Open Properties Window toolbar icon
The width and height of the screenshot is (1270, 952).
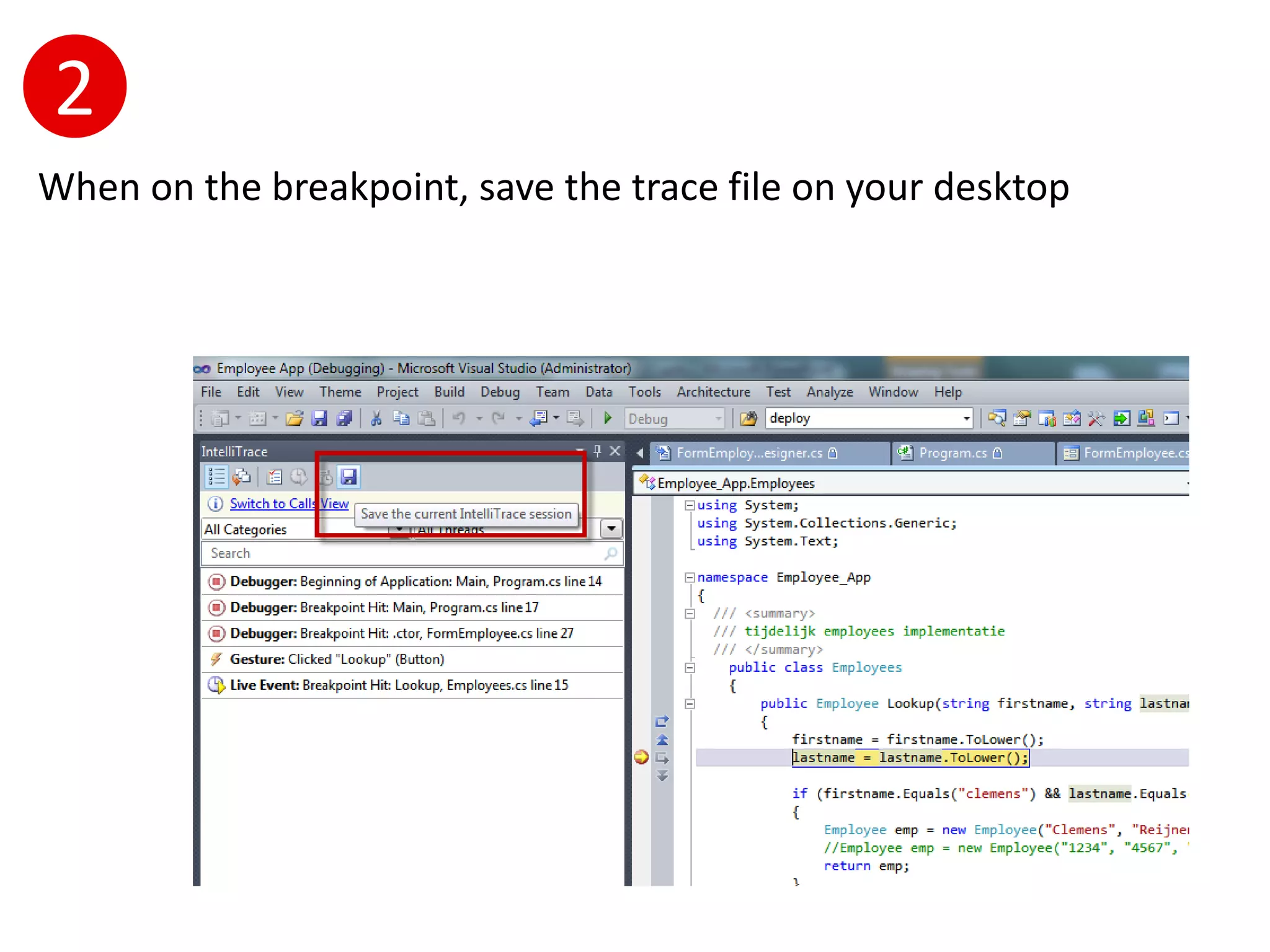pyautogui.click(x=1021, y=419)
